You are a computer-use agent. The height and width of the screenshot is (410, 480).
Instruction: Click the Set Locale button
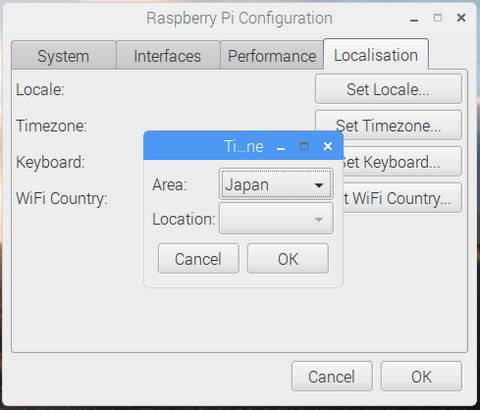coord(388,89)
